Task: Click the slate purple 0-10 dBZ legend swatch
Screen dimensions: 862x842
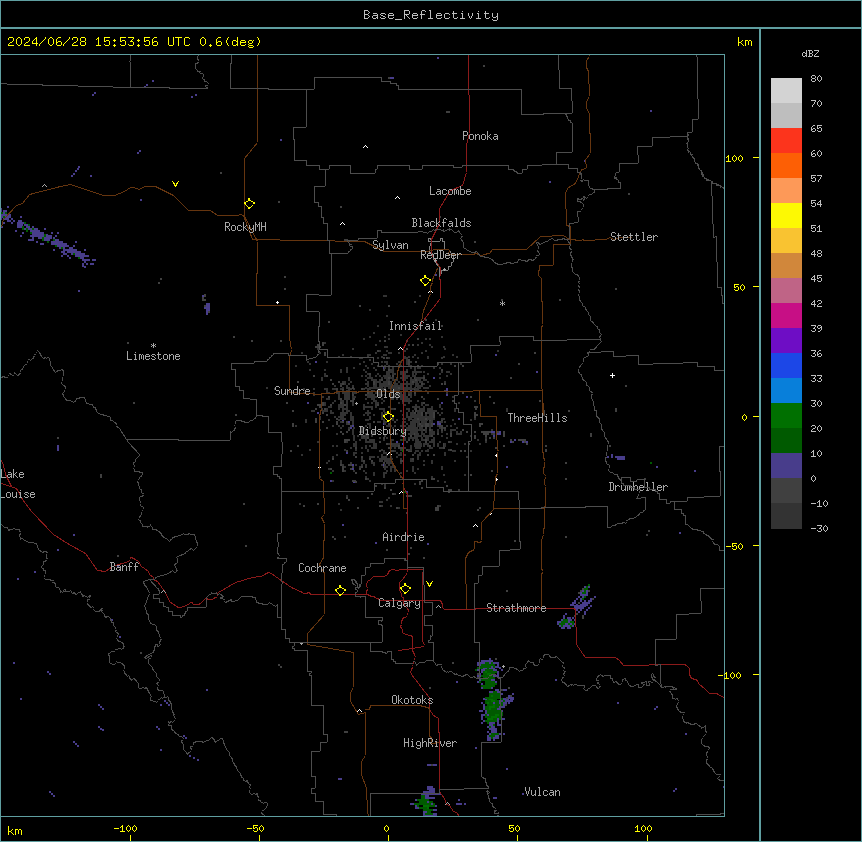Action: [x=786, y=466]
